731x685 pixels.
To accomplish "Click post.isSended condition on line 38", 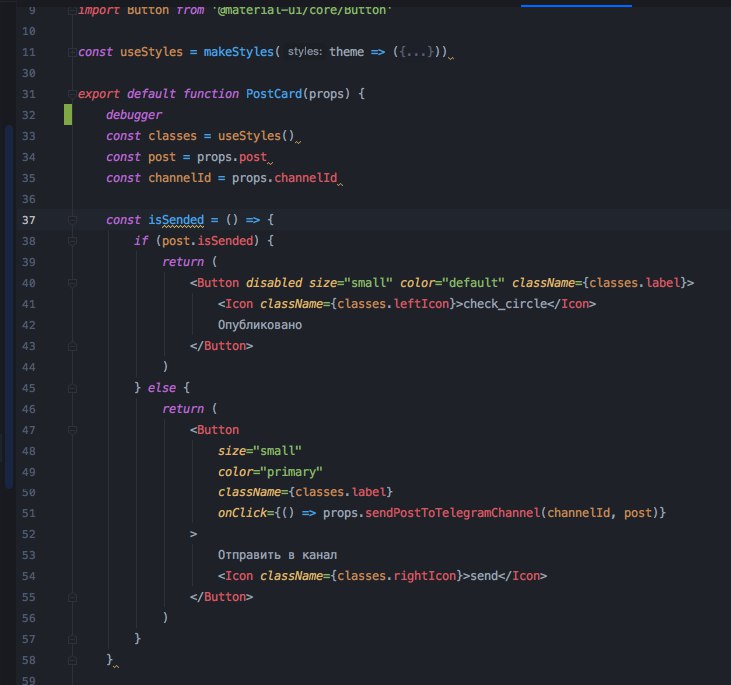I will (x=207, y=241).
